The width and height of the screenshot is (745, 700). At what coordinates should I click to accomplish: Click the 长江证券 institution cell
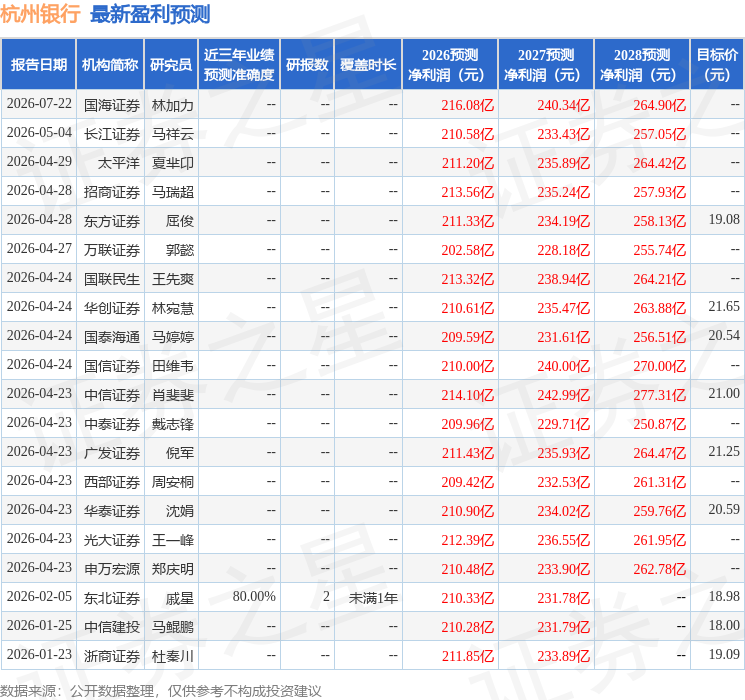coord(112,134)
